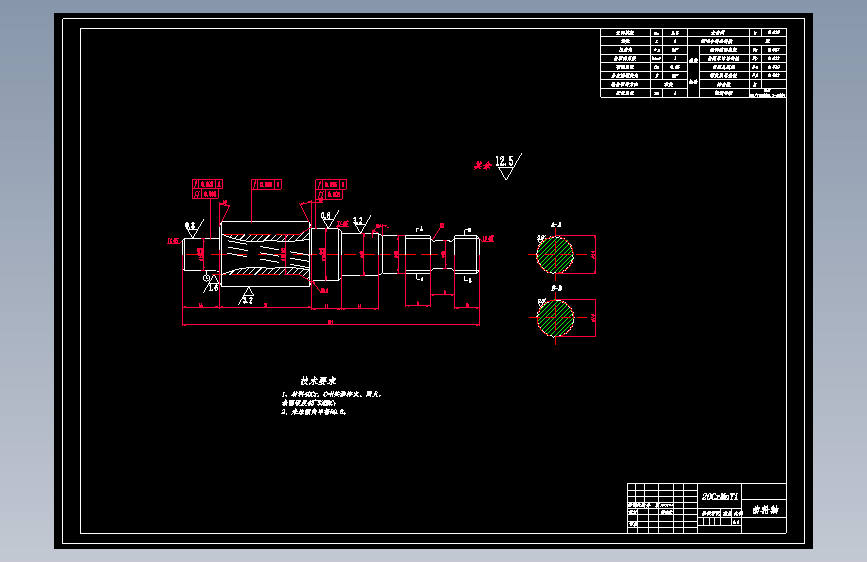Select the 技术要求 heading text
867x562 pixels.
pyautogui.click(x=318, y=381)
